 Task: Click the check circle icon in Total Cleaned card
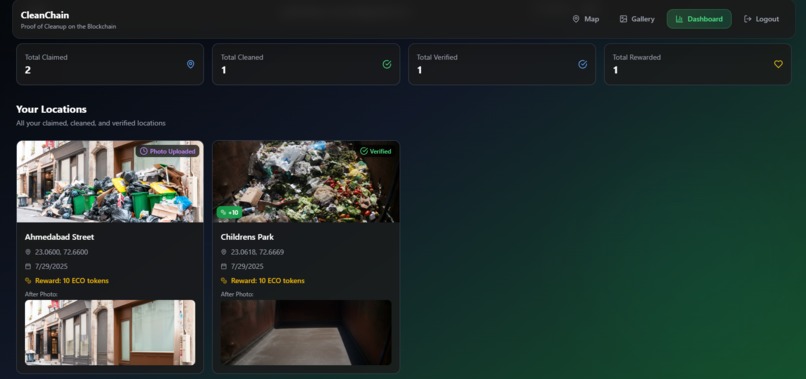point(387,64)
